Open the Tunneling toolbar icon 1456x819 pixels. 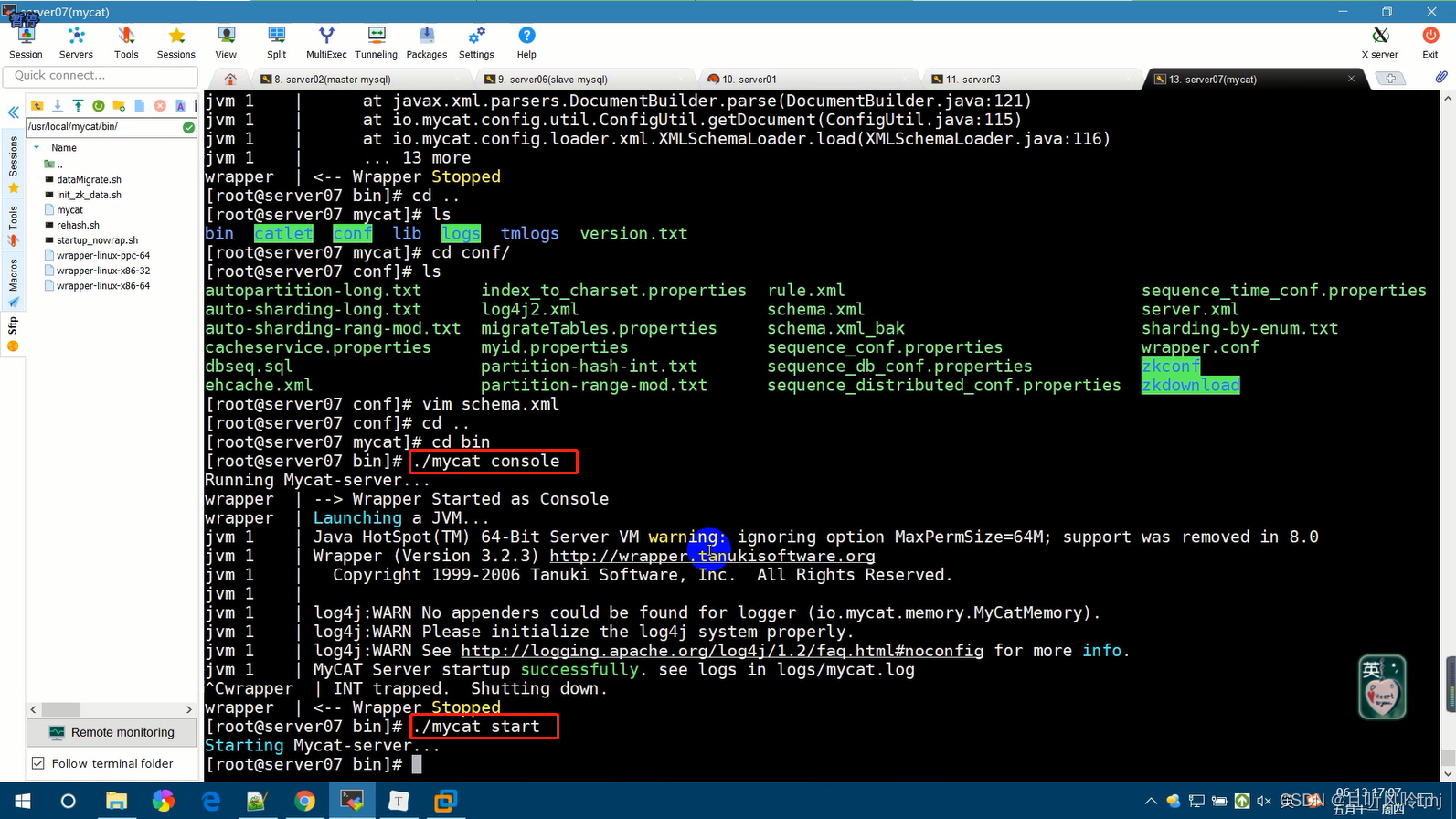376,43
